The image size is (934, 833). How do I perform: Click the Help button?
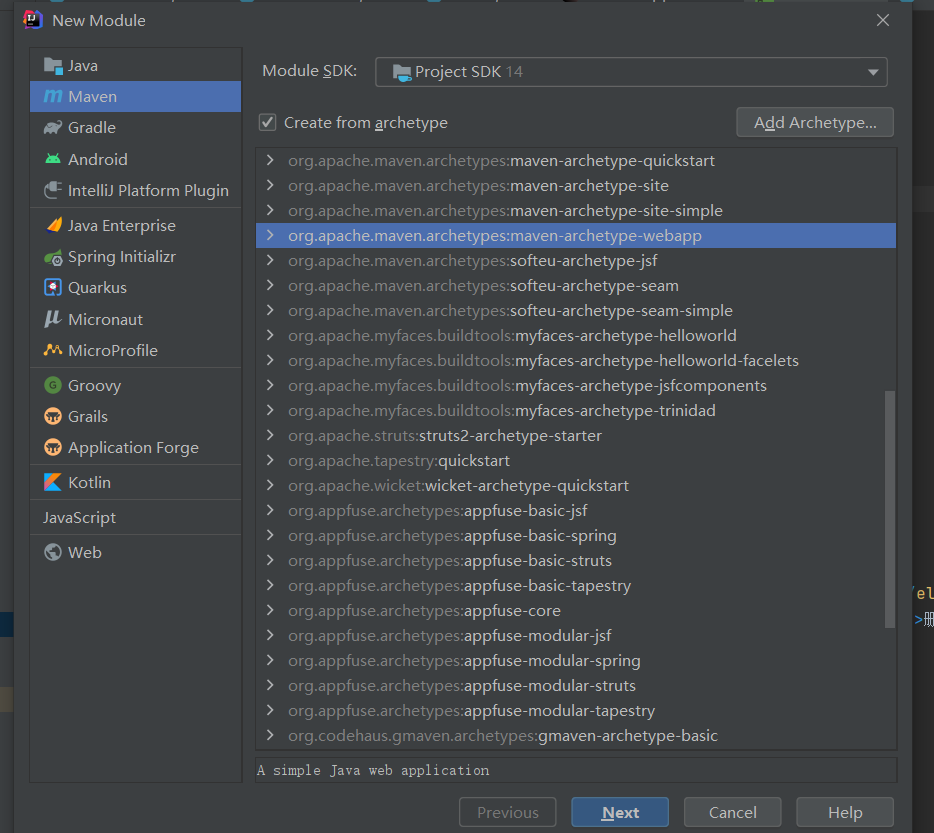pyautogui.click(x=845, y=813)
